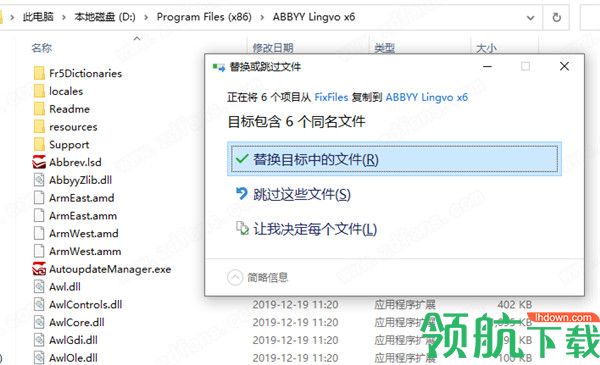The height and width of the screenshot is (365, 600).
Task: Click the AbbyyZlib.dll file name
Action: 80,180
